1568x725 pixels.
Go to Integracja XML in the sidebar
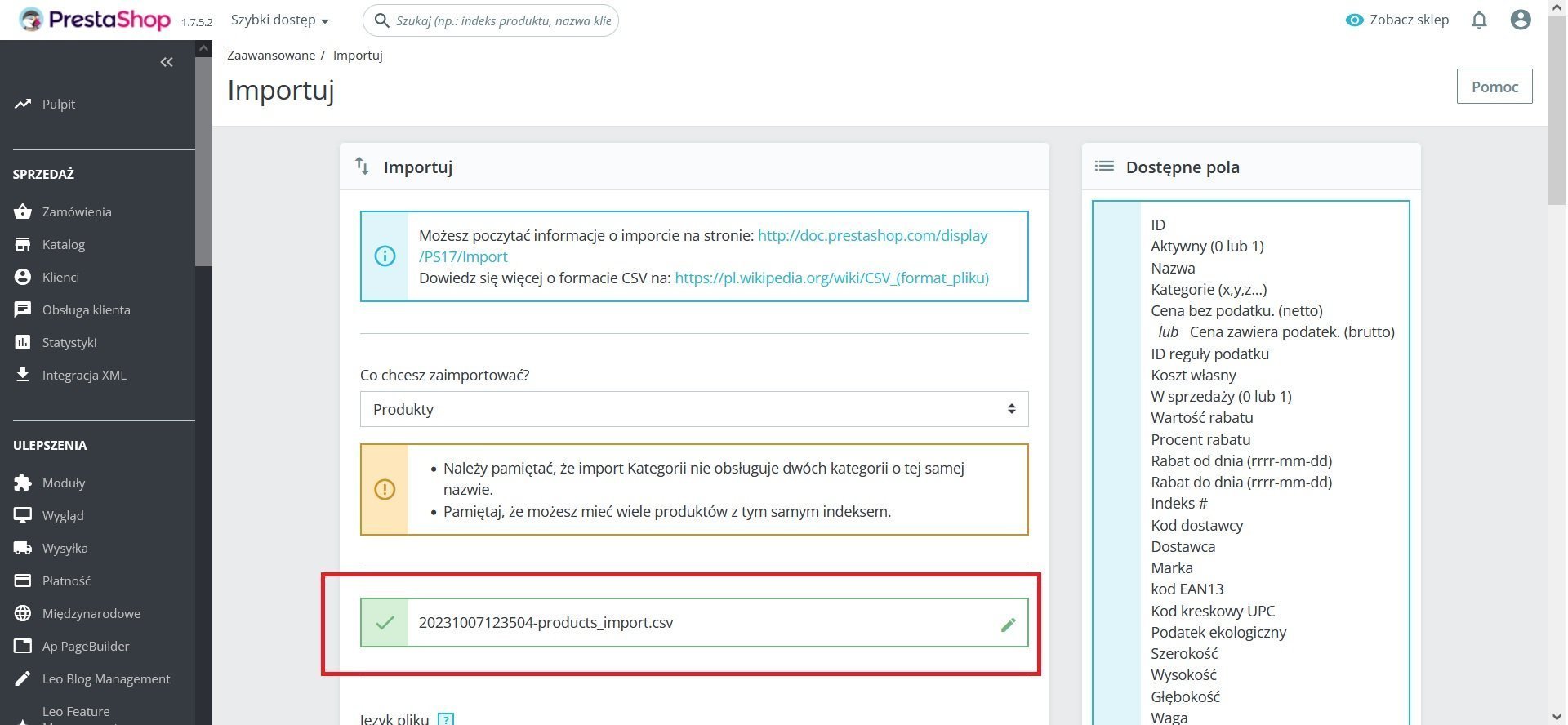84,375
